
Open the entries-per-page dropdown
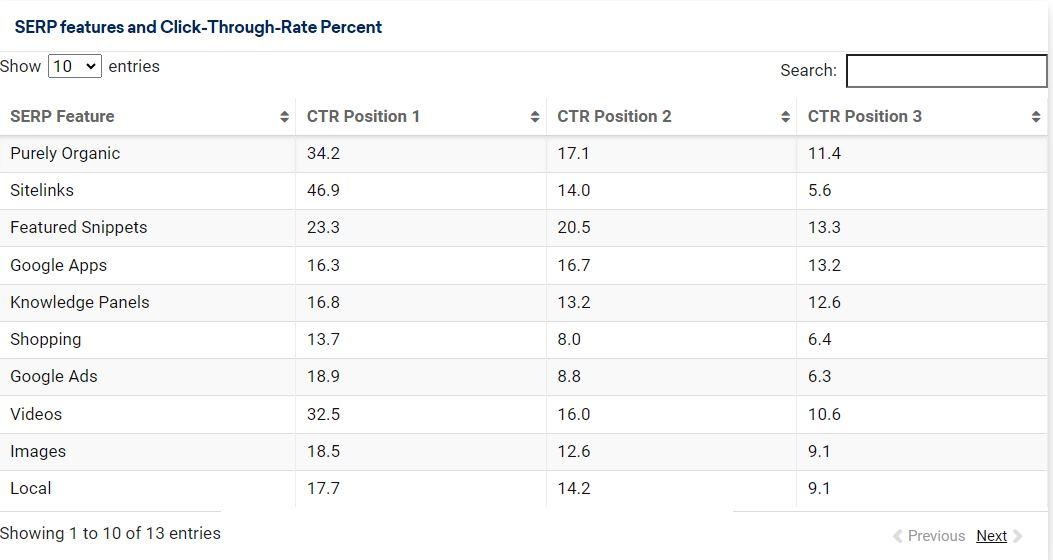click(x=75, y=66)
